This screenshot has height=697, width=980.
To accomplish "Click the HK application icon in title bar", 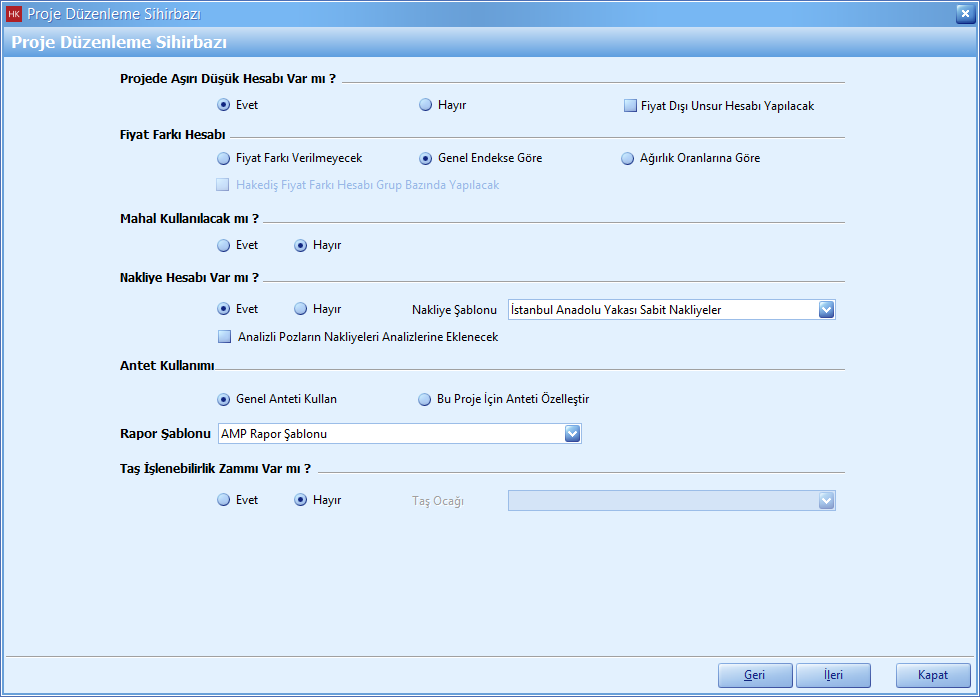I will coord(14,13).
